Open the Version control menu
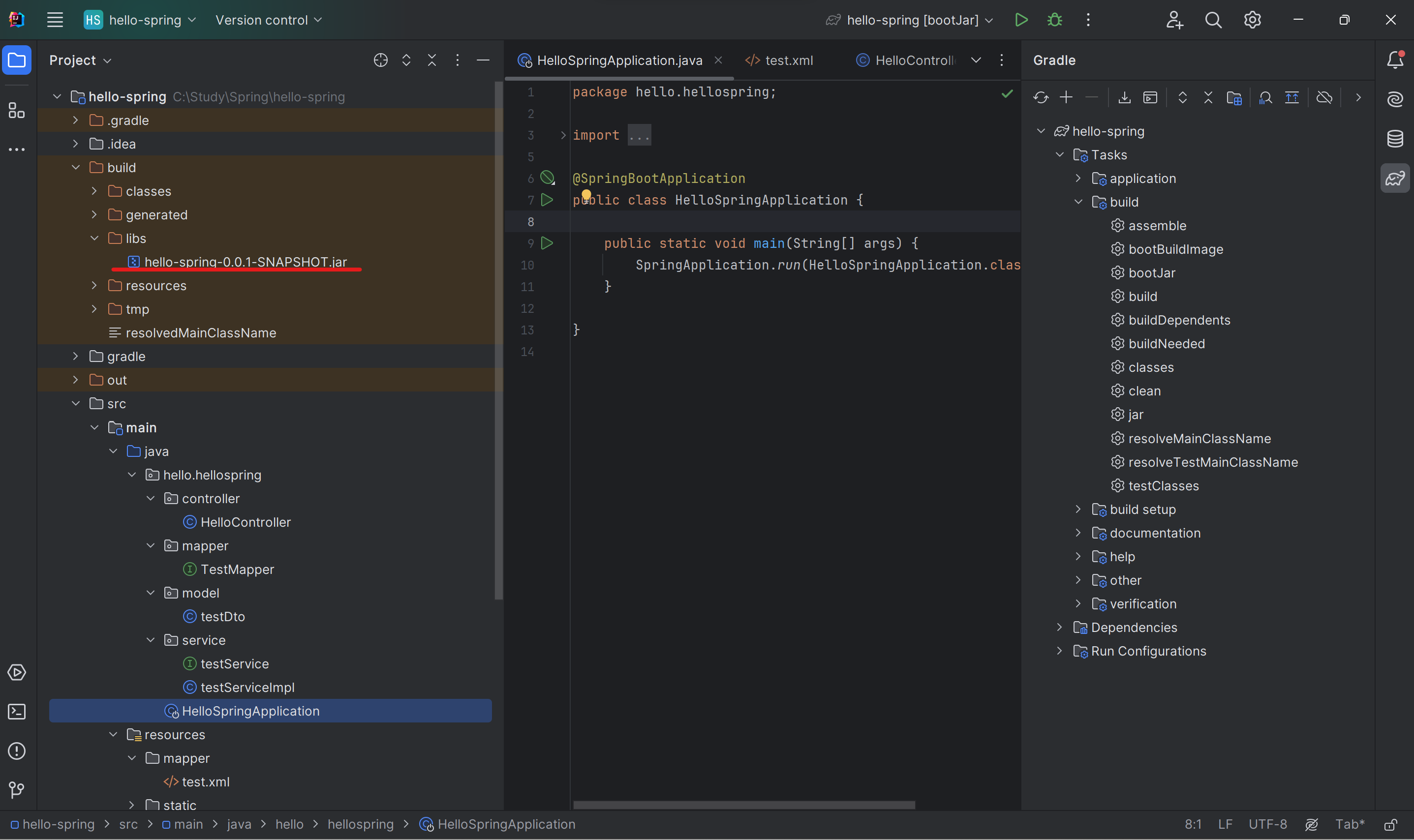The width and height of the screenshot is (1414, 840). (269, 20)
